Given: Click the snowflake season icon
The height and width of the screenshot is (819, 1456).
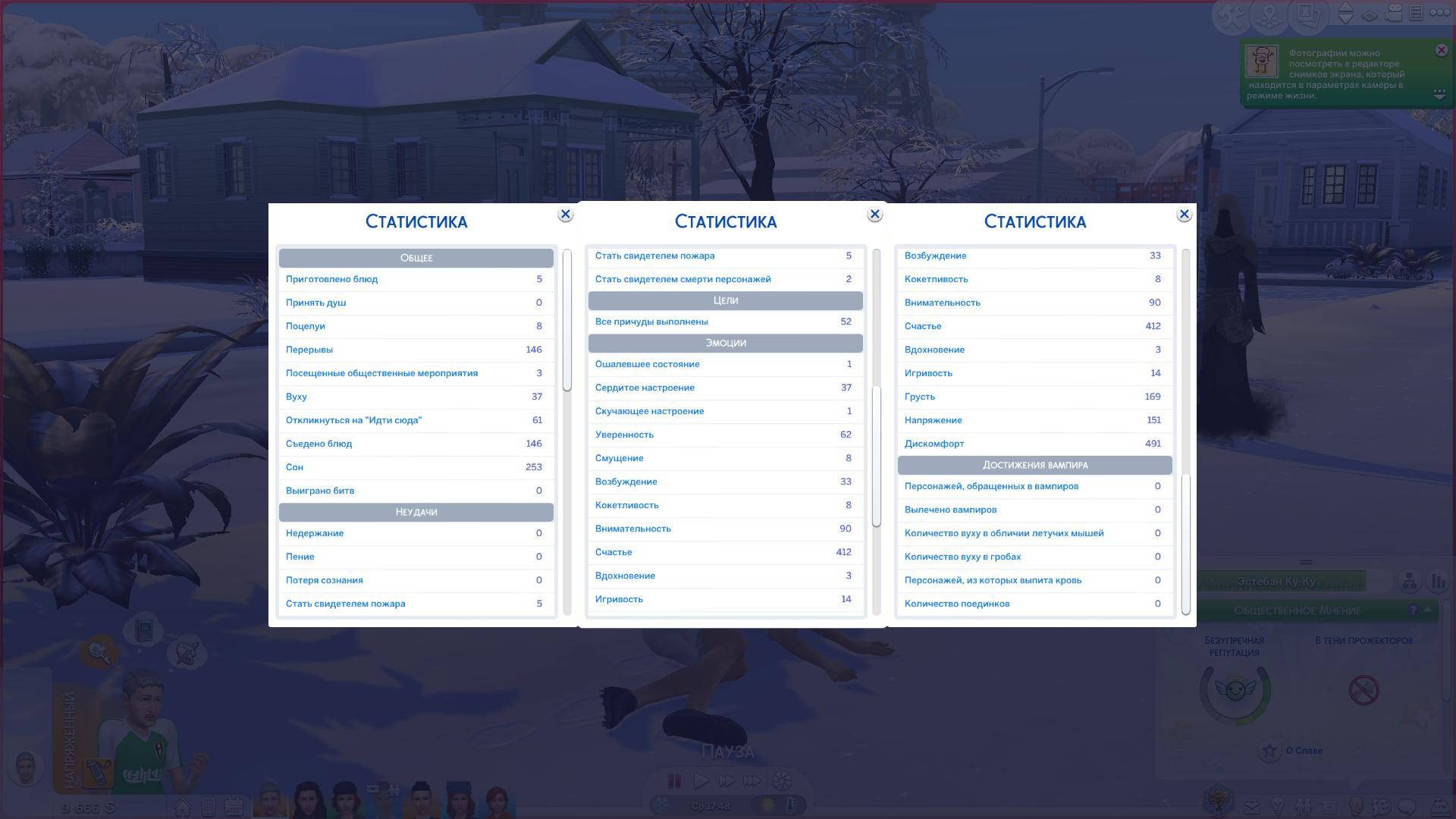Looking at the screenshot, I should tap(662, 805).
